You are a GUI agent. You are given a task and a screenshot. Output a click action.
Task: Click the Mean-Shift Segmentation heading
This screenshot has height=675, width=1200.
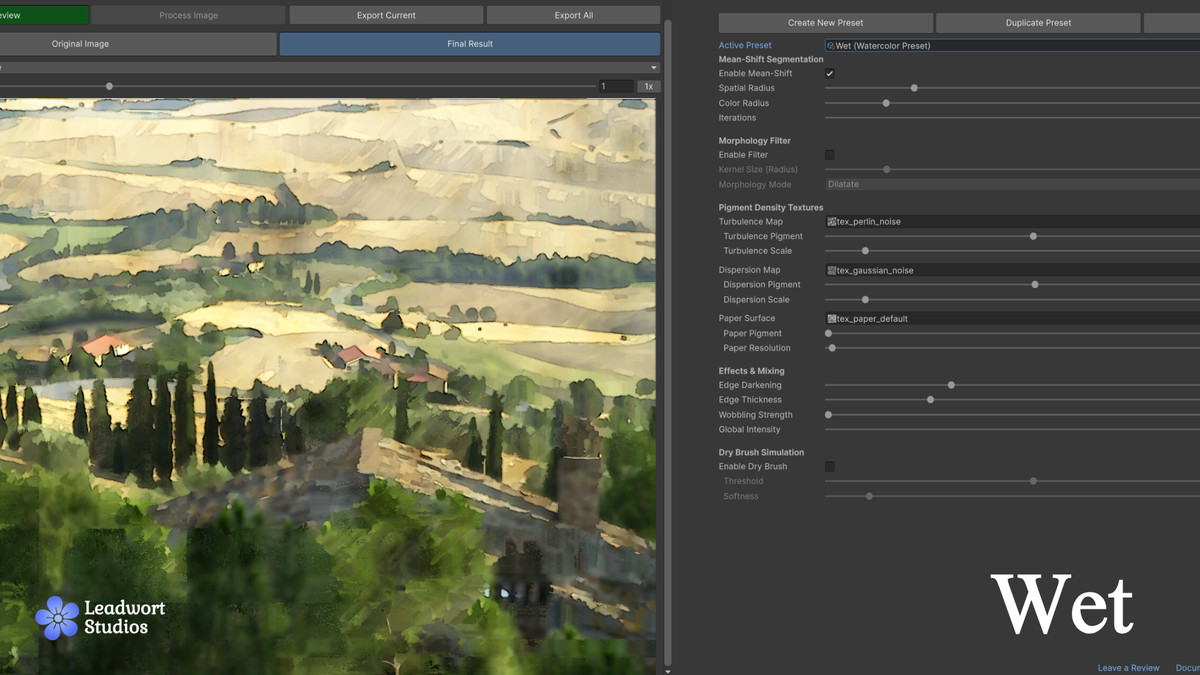(x=771, y=60)
